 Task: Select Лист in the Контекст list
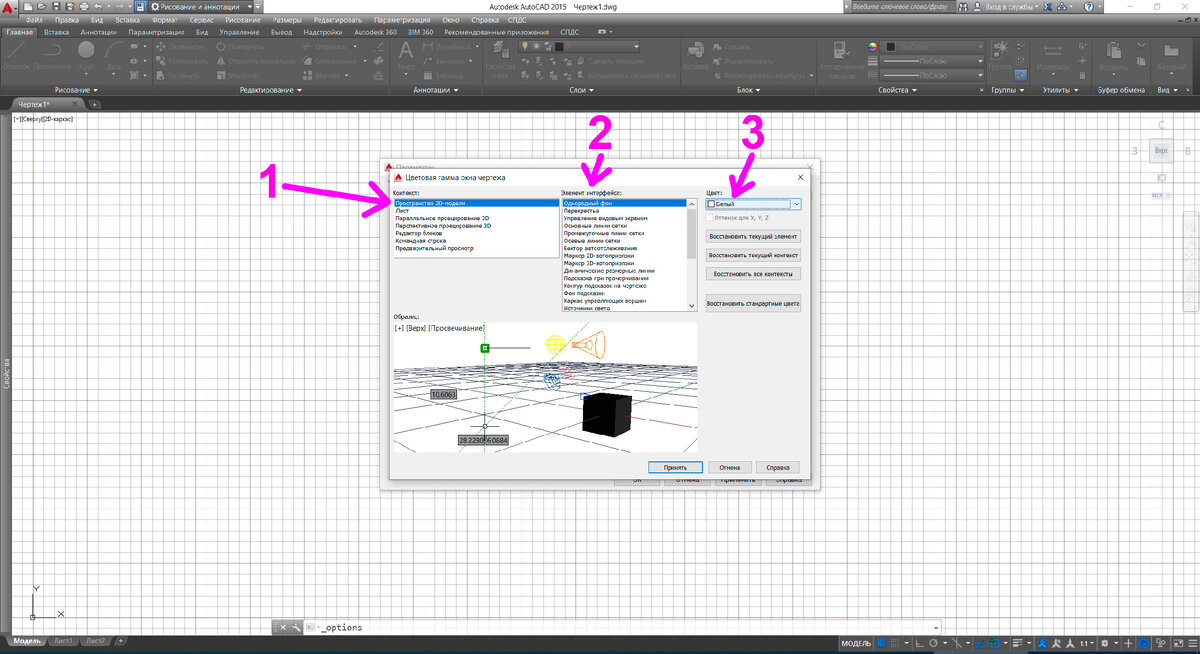(x=402, y=211)
